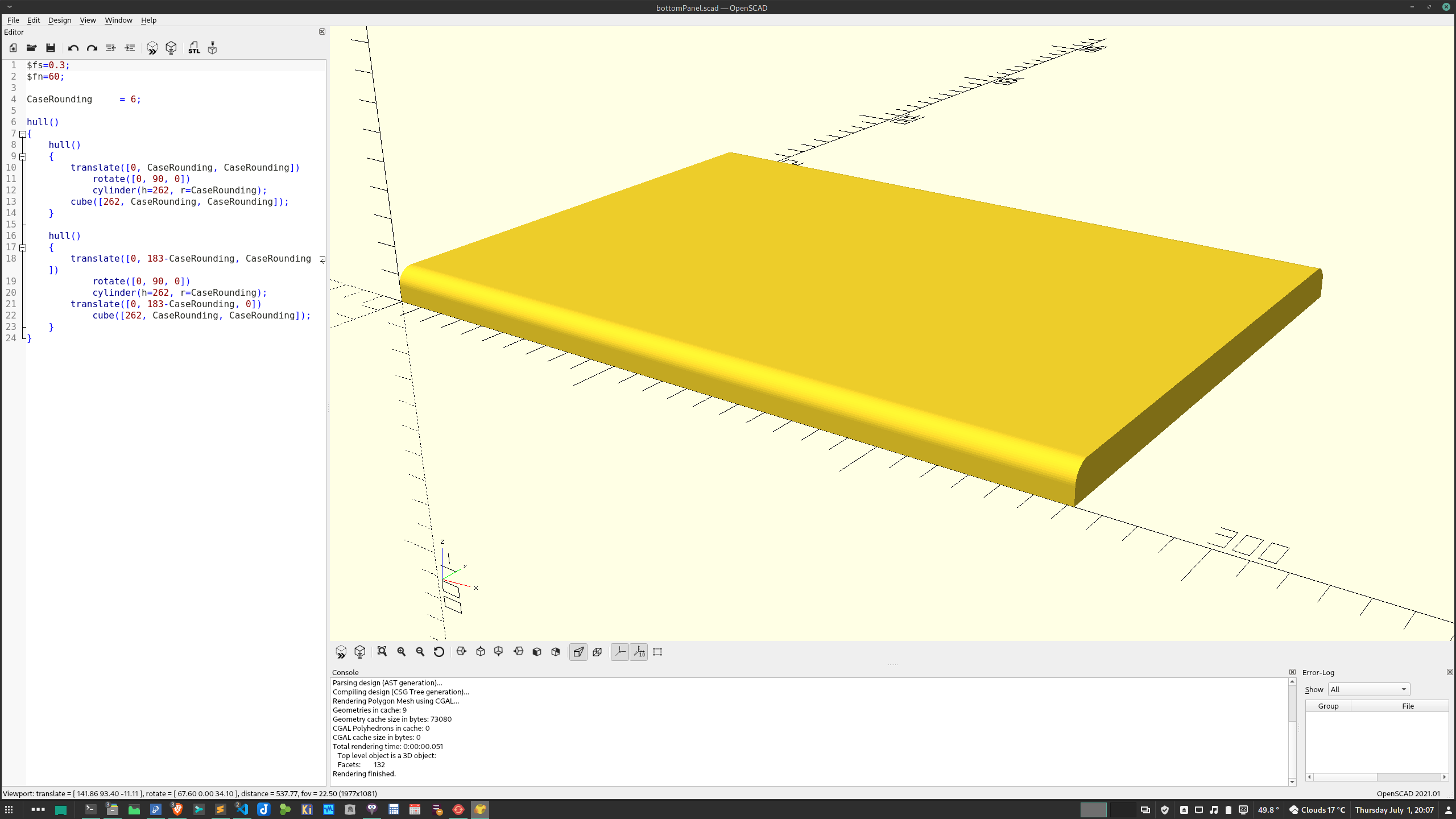Image resolution: width=1456 pixels, height=819 pixels.
Task: Open the Design menu
Action: click(59, 20)
